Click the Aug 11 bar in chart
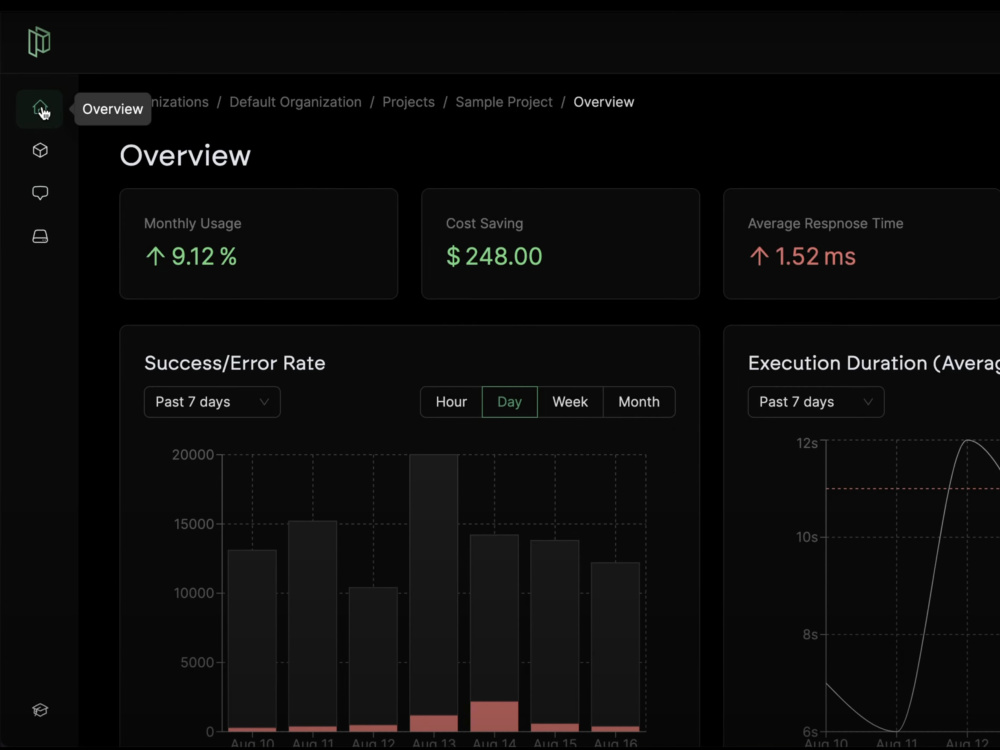 point(312,626)
